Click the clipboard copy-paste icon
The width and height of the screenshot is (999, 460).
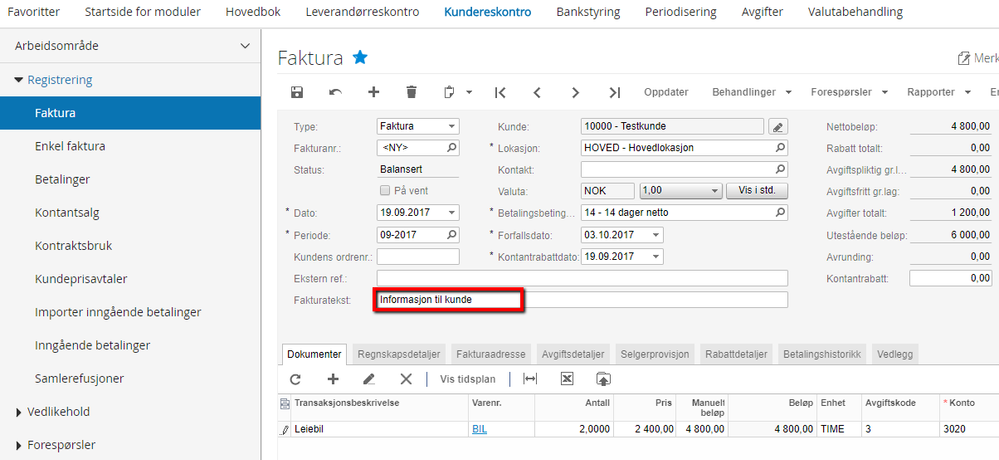[449, 92]
